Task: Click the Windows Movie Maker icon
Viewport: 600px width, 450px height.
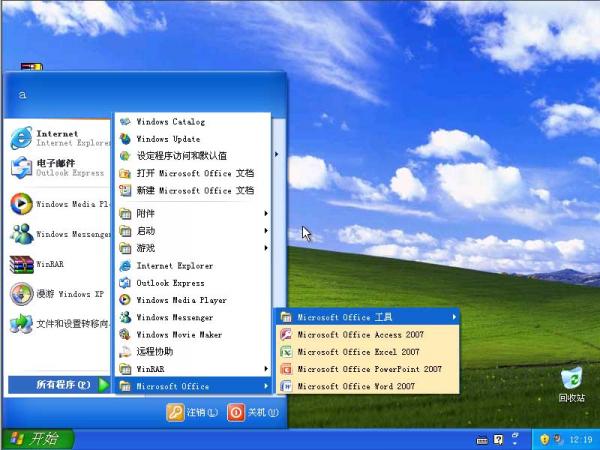Action: 125,334
